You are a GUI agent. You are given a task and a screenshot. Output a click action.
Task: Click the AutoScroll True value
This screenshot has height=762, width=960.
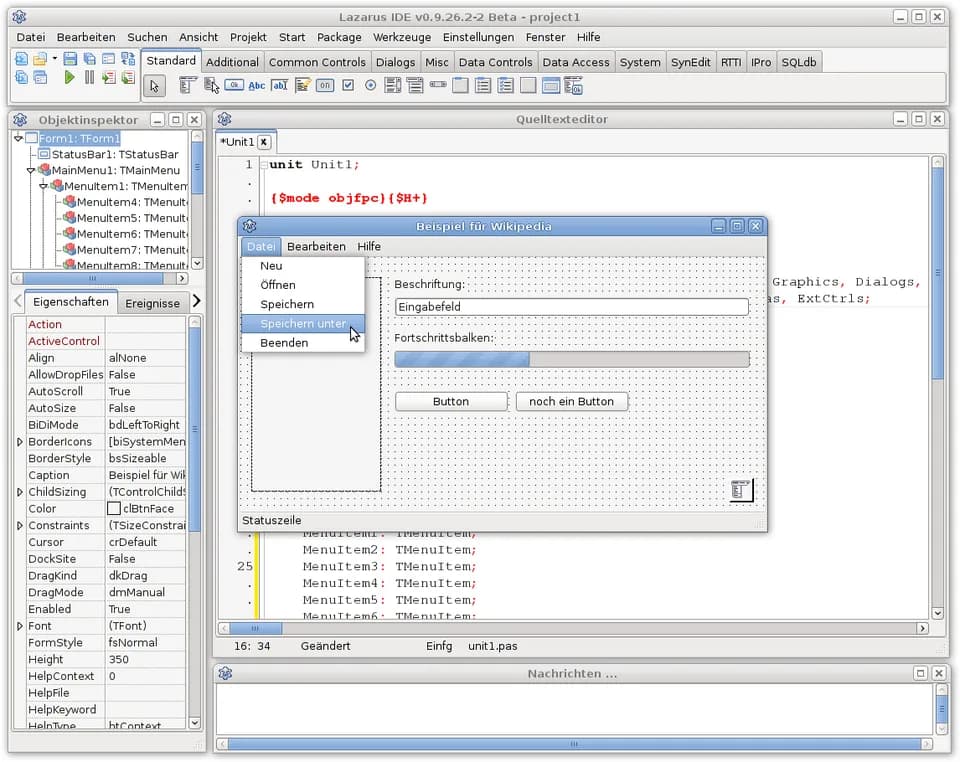pos(146,392)
